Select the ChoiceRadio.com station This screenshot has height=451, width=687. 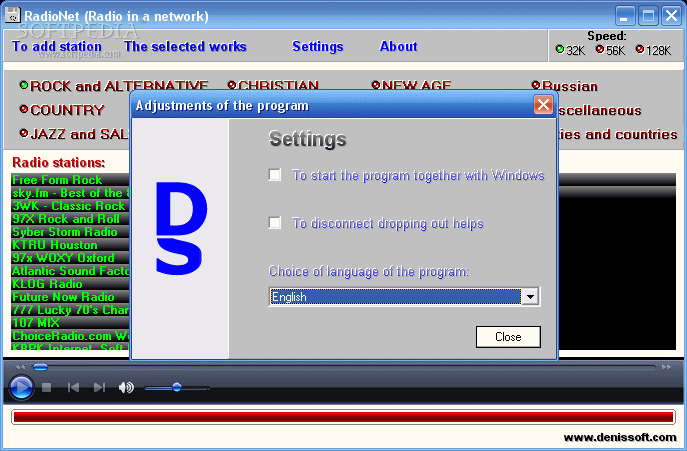(x=71, y=336)
